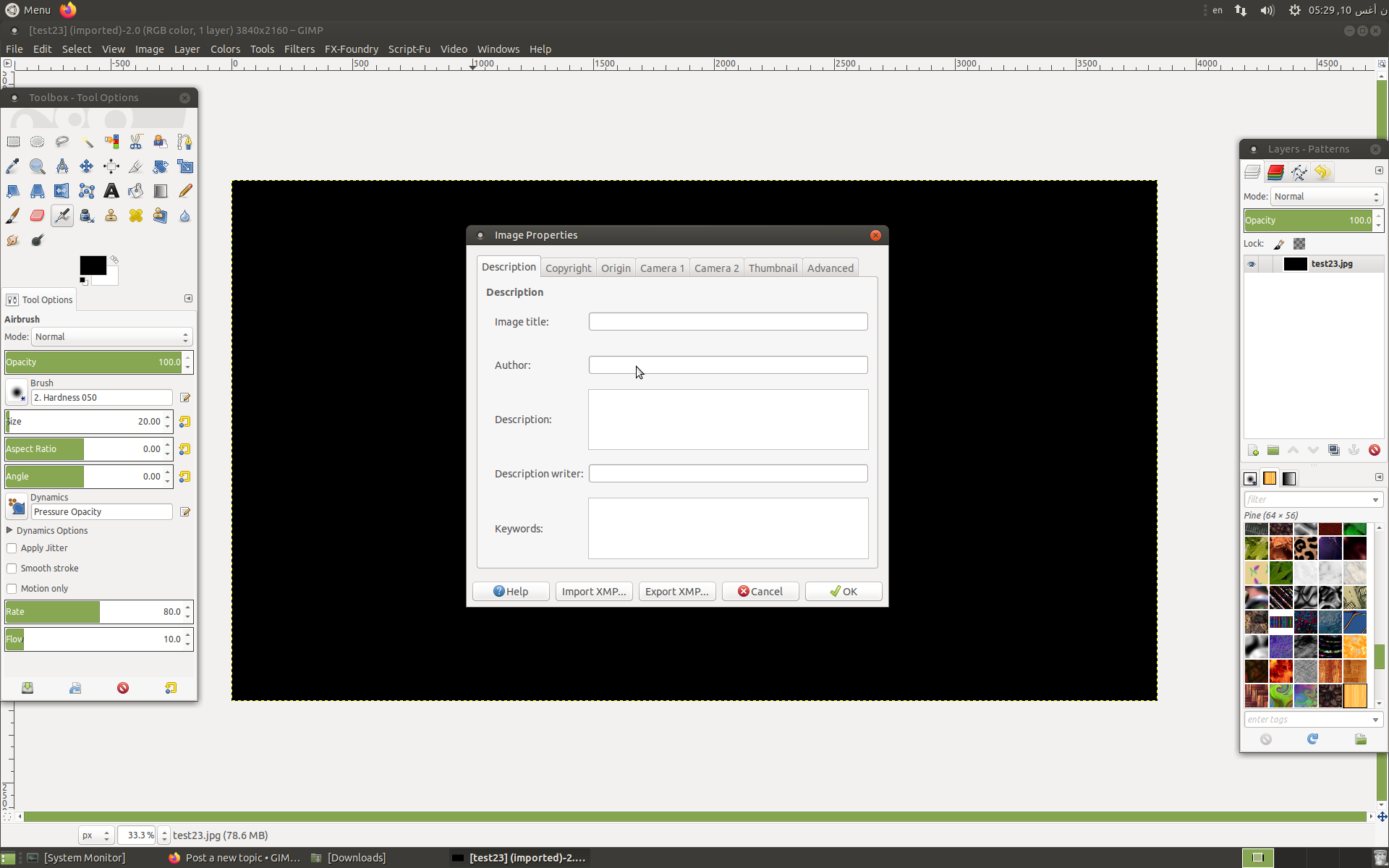Select the Move tool
1389x868 pixels.
click(87, 166)
